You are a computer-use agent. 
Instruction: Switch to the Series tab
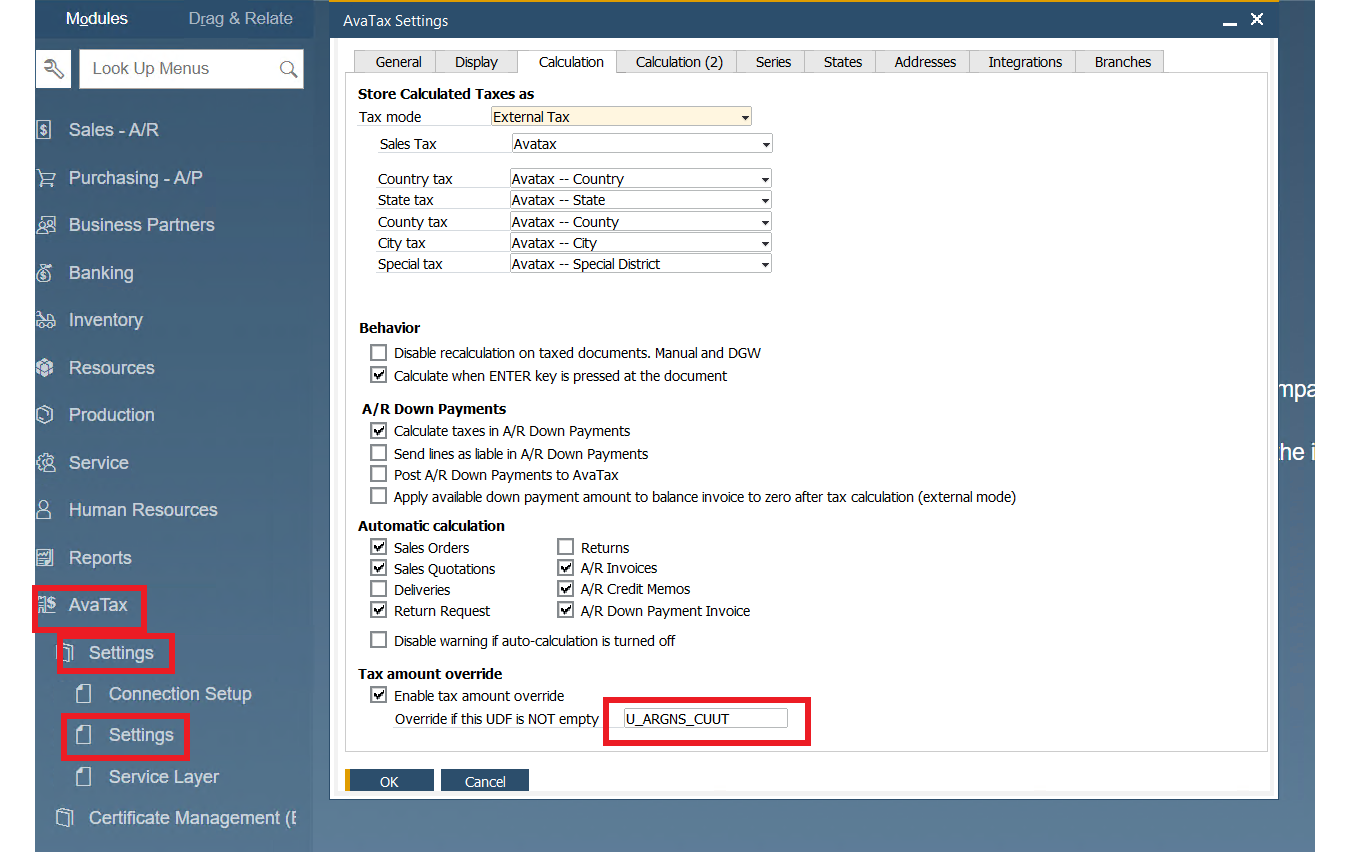coord(773,62)
